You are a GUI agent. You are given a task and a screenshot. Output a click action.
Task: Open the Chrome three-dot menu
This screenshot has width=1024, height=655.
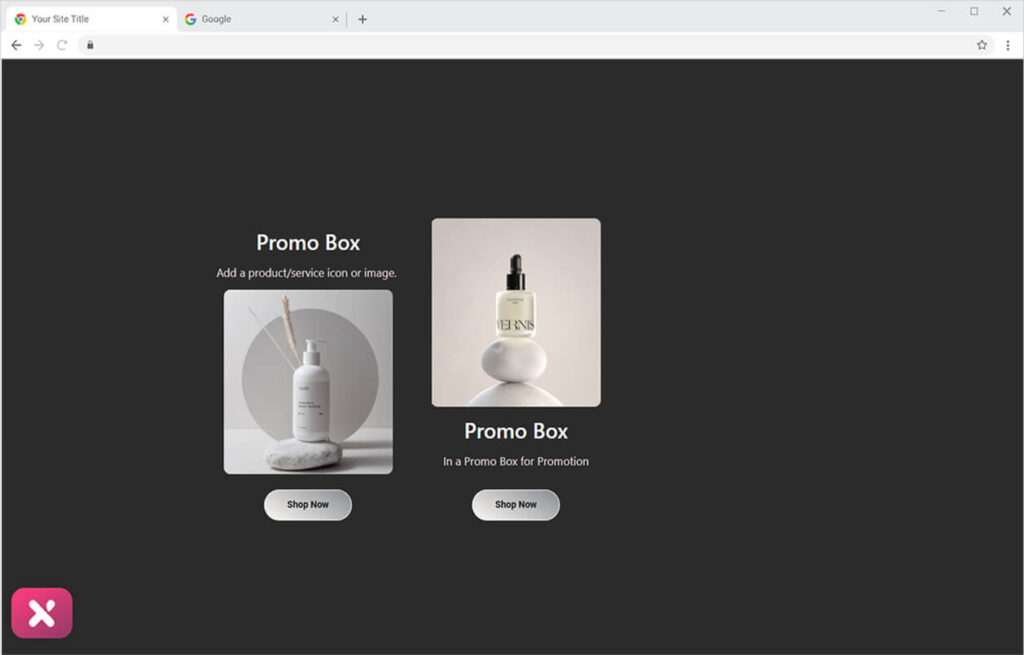pos(1007,45)
